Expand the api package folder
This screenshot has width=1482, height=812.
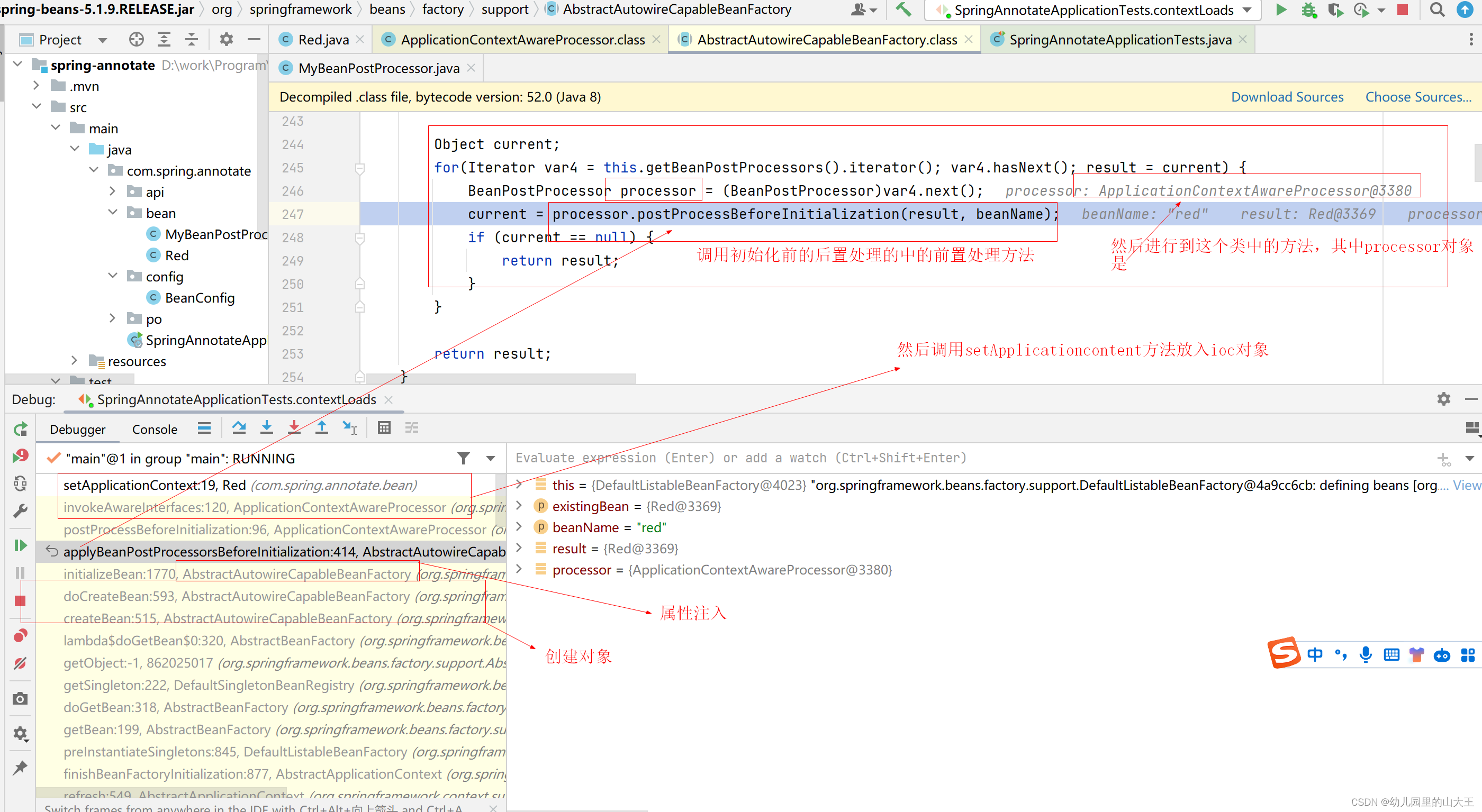pos(113,191)
